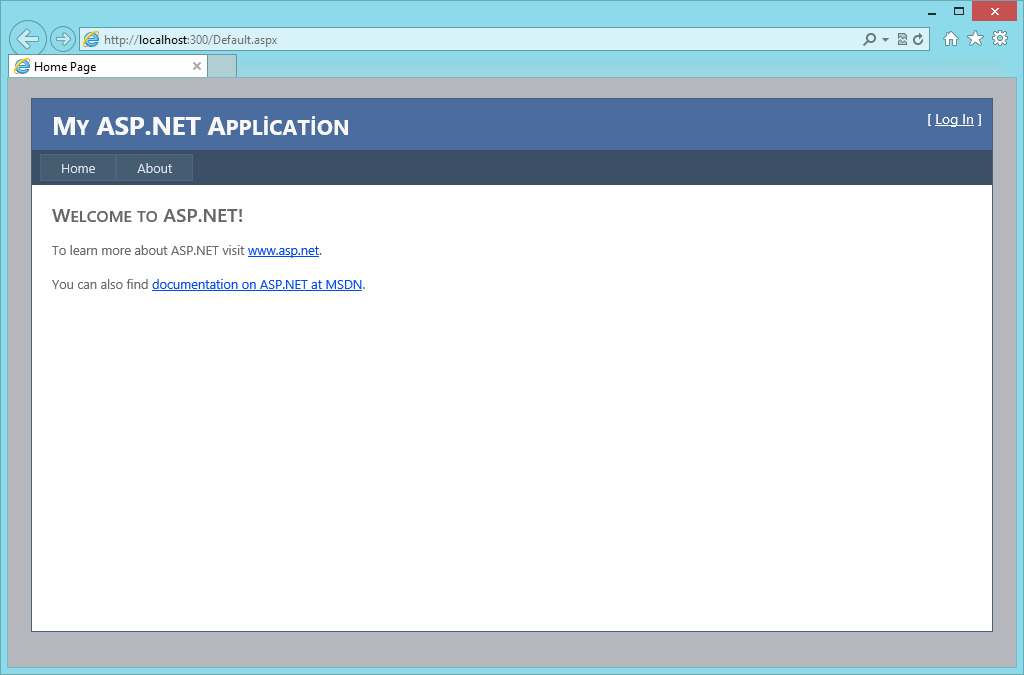
Task: Open the About navigation menu item
Action: point(155,168)
